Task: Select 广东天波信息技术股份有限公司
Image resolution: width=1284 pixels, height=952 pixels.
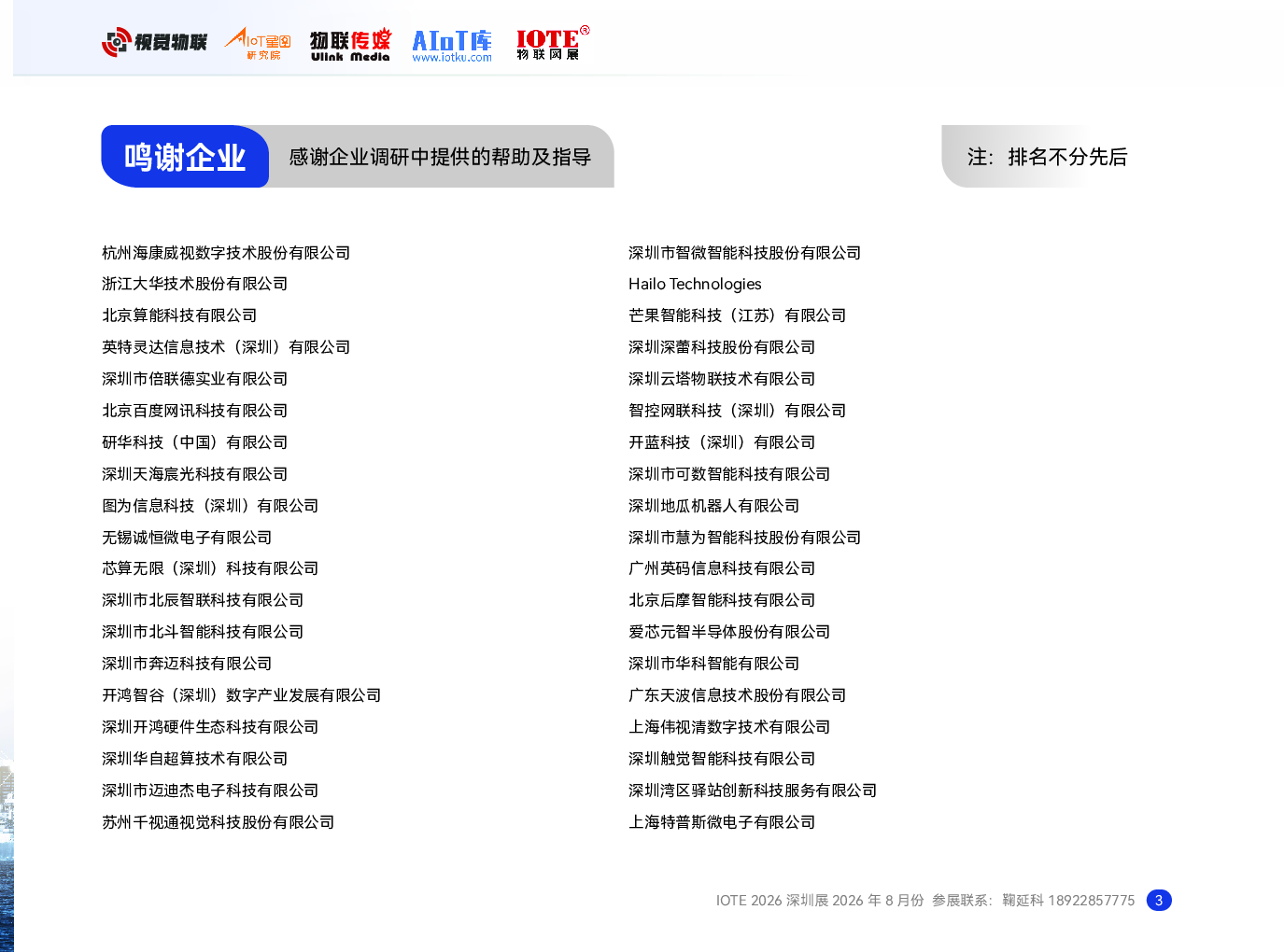Action: click(x=738, y=695)
